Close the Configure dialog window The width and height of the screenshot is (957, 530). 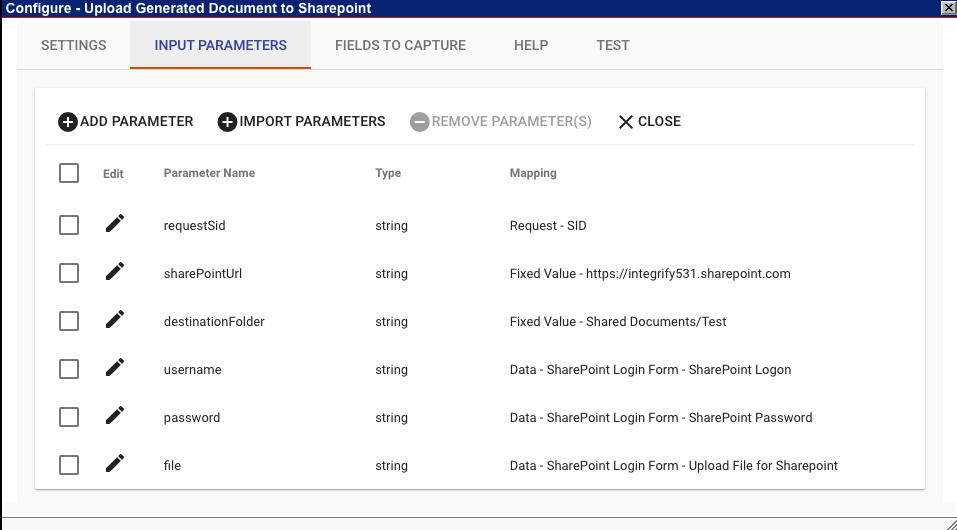947,8
